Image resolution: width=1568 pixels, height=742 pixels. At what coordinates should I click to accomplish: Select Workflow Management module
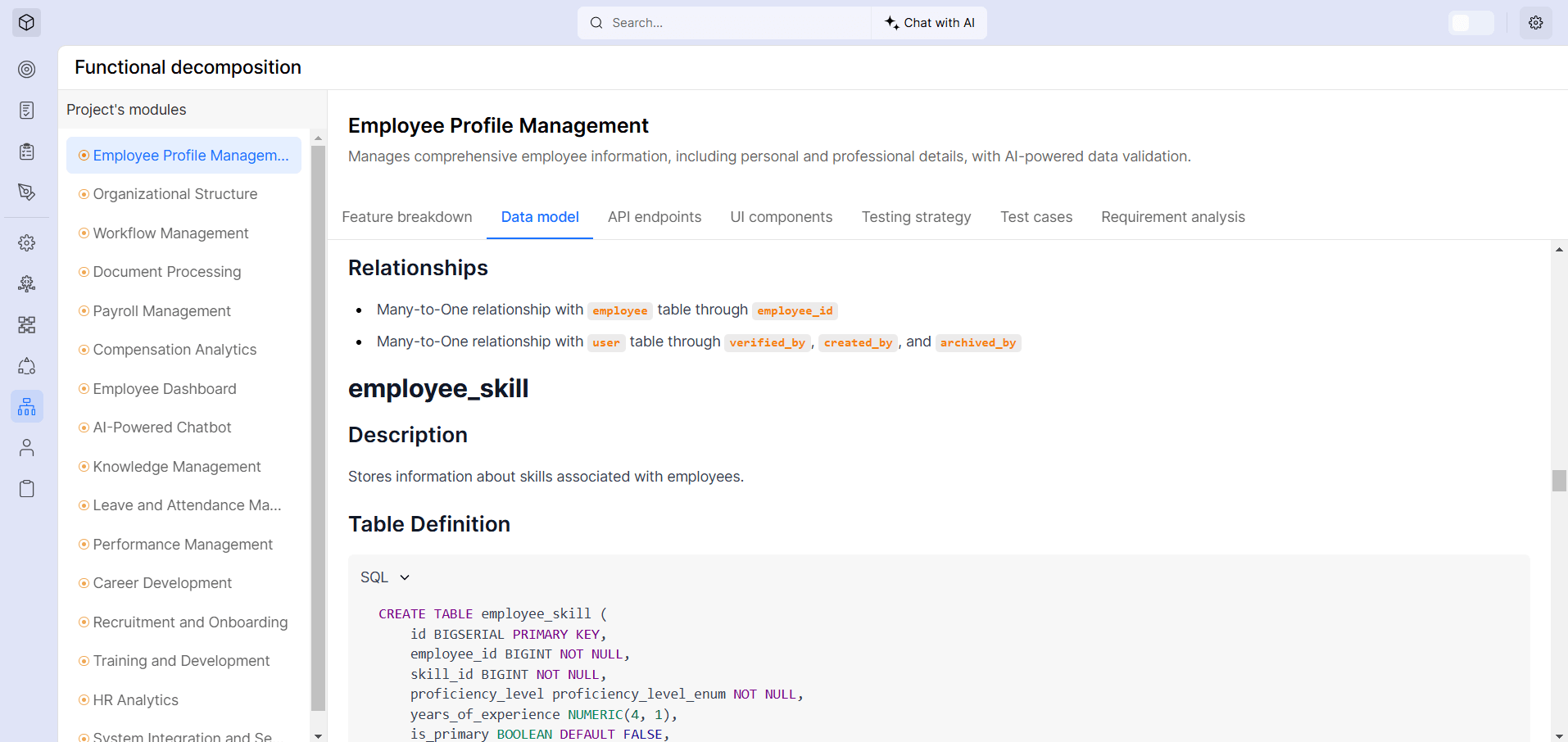coord(184,233)
